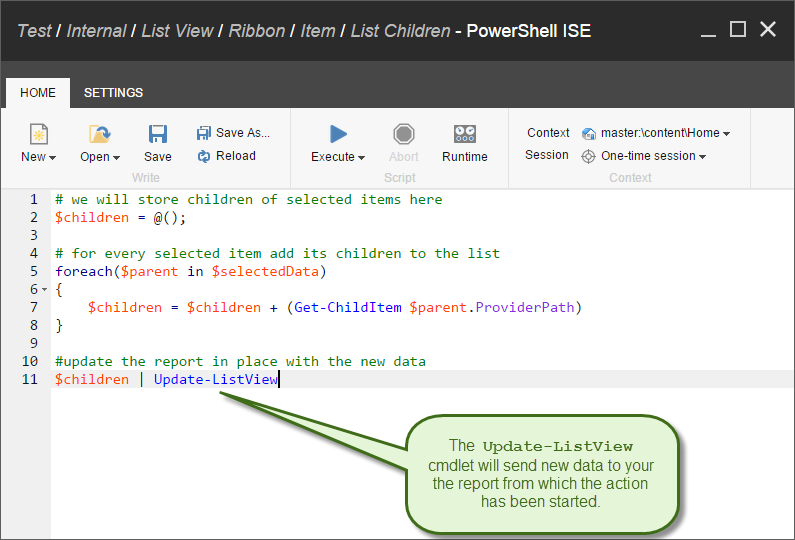Collapse the foreach block fold arrow
Viewport: 795px width, 540px height.
click(43, 290)
